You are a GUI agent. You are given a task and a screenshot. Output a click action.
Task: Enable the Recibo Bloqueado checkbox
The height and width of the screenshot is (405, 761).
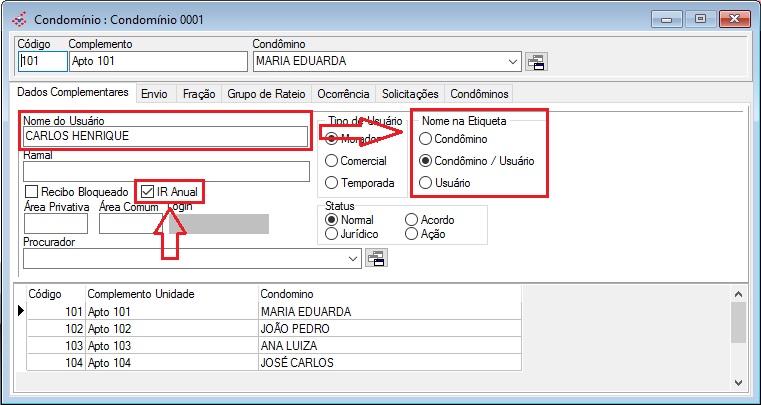pos(32,191)
